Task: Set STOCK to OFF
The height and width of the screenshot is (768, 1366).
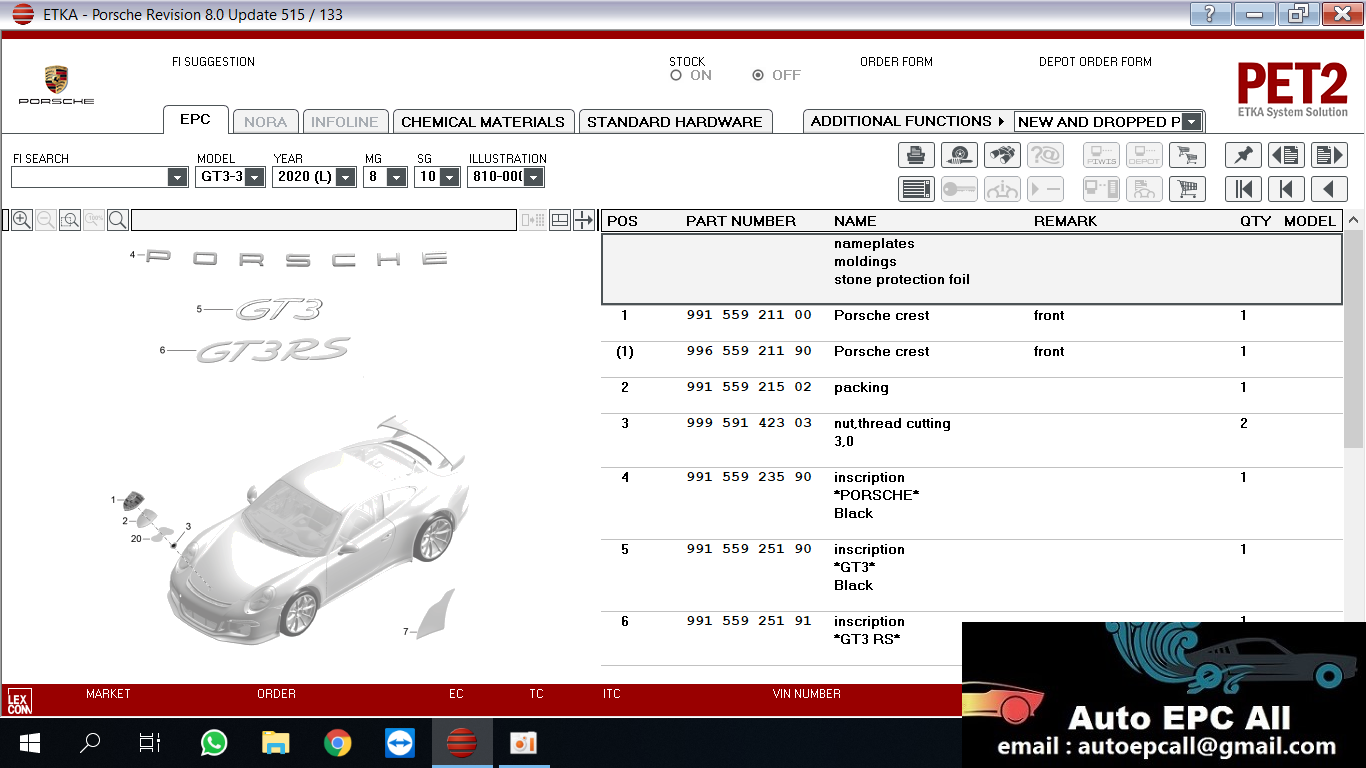Action: tap(758, 75)
